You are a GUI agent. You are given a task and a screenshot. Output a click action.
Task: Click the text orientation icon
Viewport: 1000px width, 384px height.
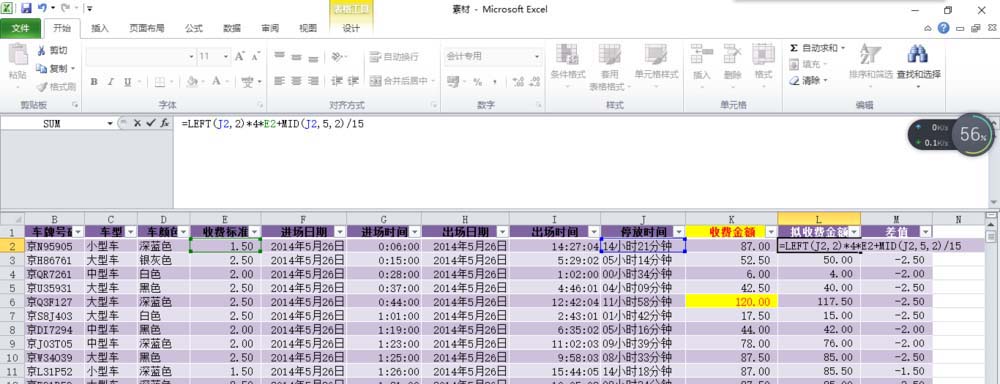pos(337,57)
